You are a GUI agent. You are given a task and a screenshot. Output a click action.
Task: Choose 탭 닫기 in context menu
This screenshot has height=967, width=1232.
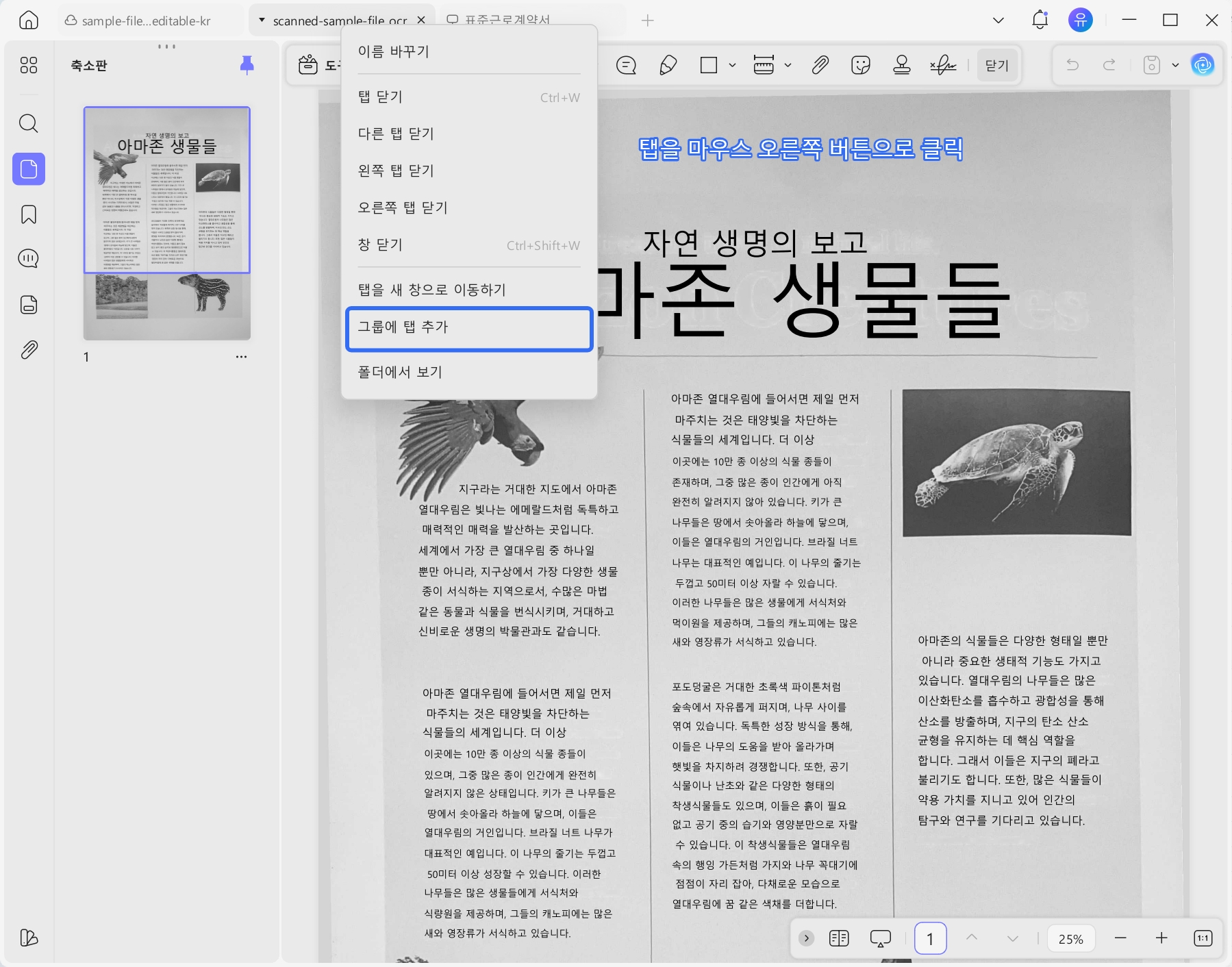(x=469, y=97)
